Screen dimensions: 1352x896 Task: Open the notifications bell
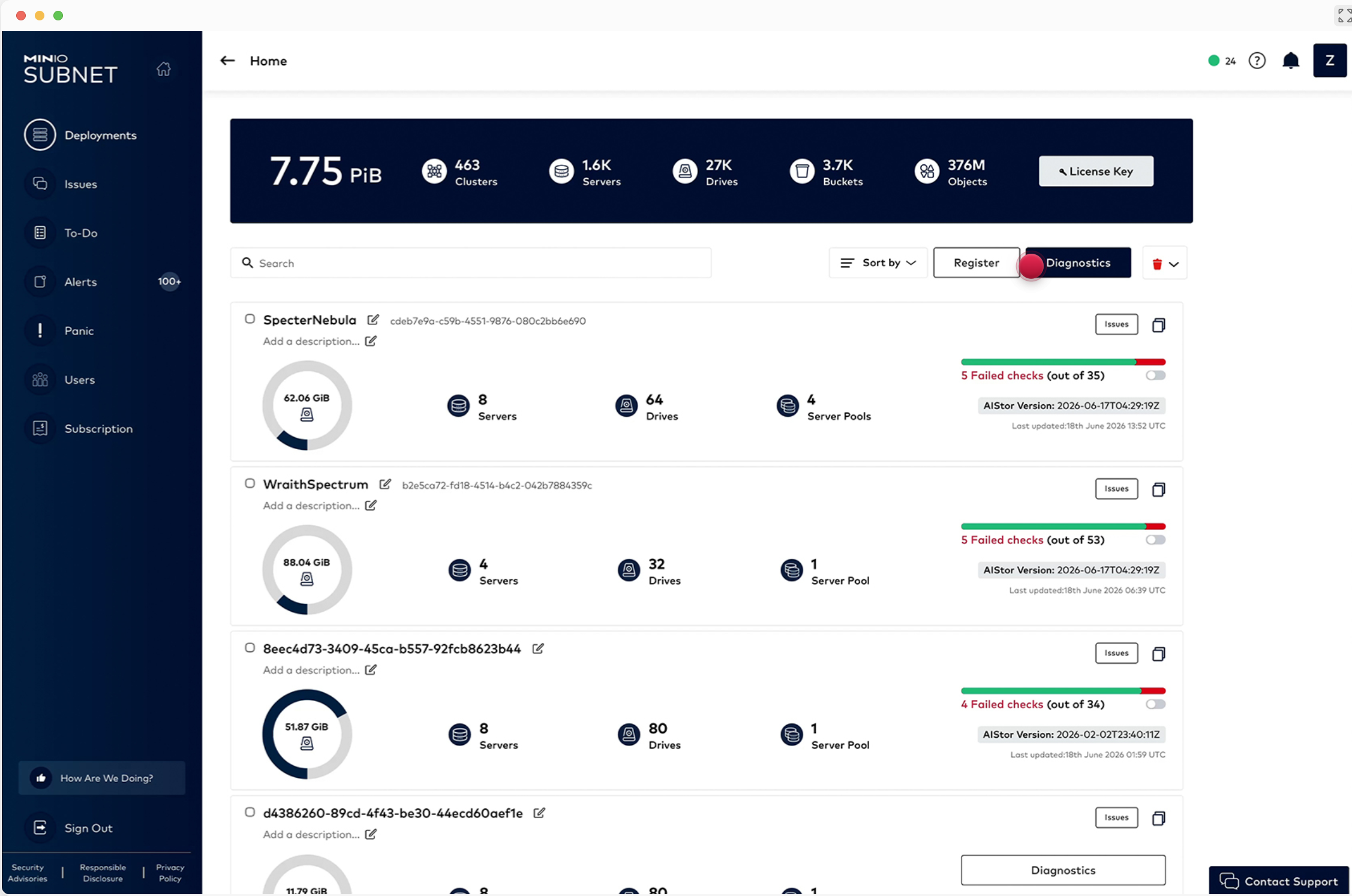coord(1291,61)
